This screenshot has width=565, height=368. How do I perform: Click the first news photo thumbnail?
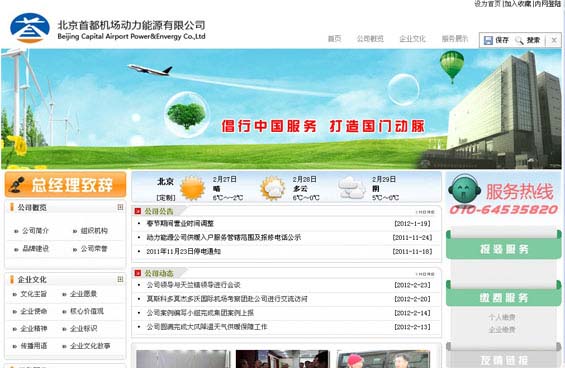(183, 359)
